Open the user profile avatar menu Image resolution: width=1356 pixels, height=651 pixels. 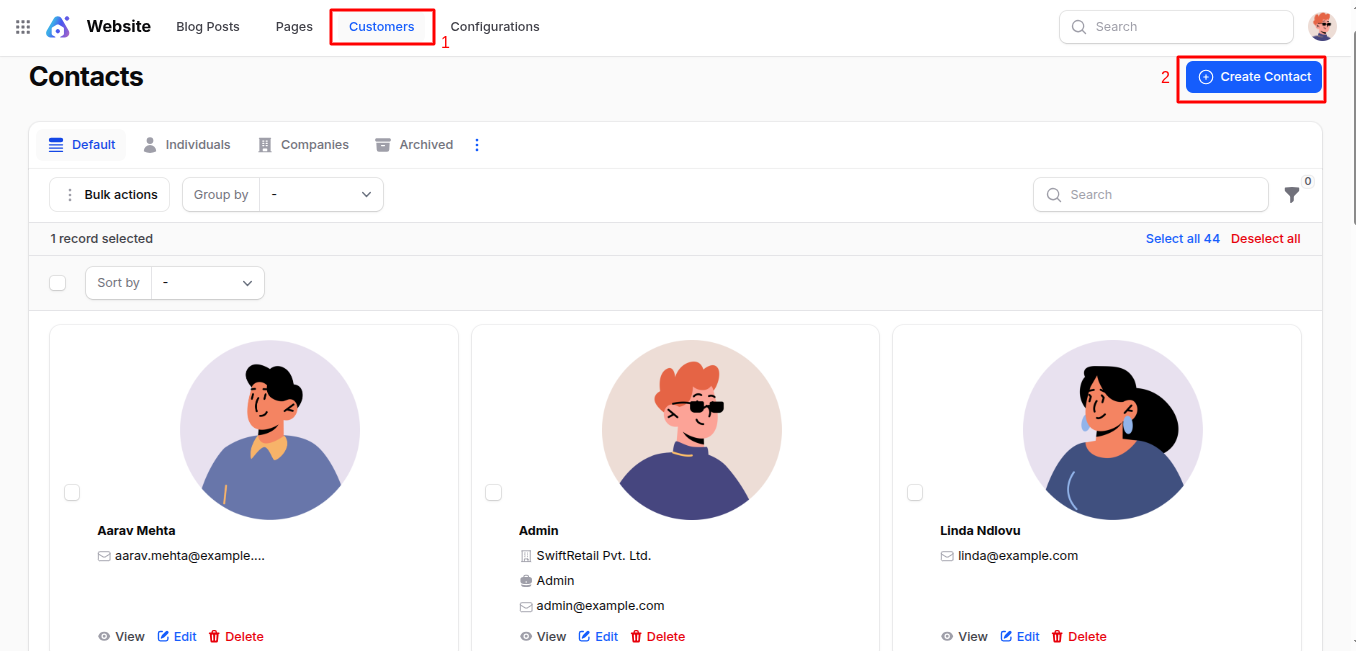pyautogui.click(x=1322, y=27)
